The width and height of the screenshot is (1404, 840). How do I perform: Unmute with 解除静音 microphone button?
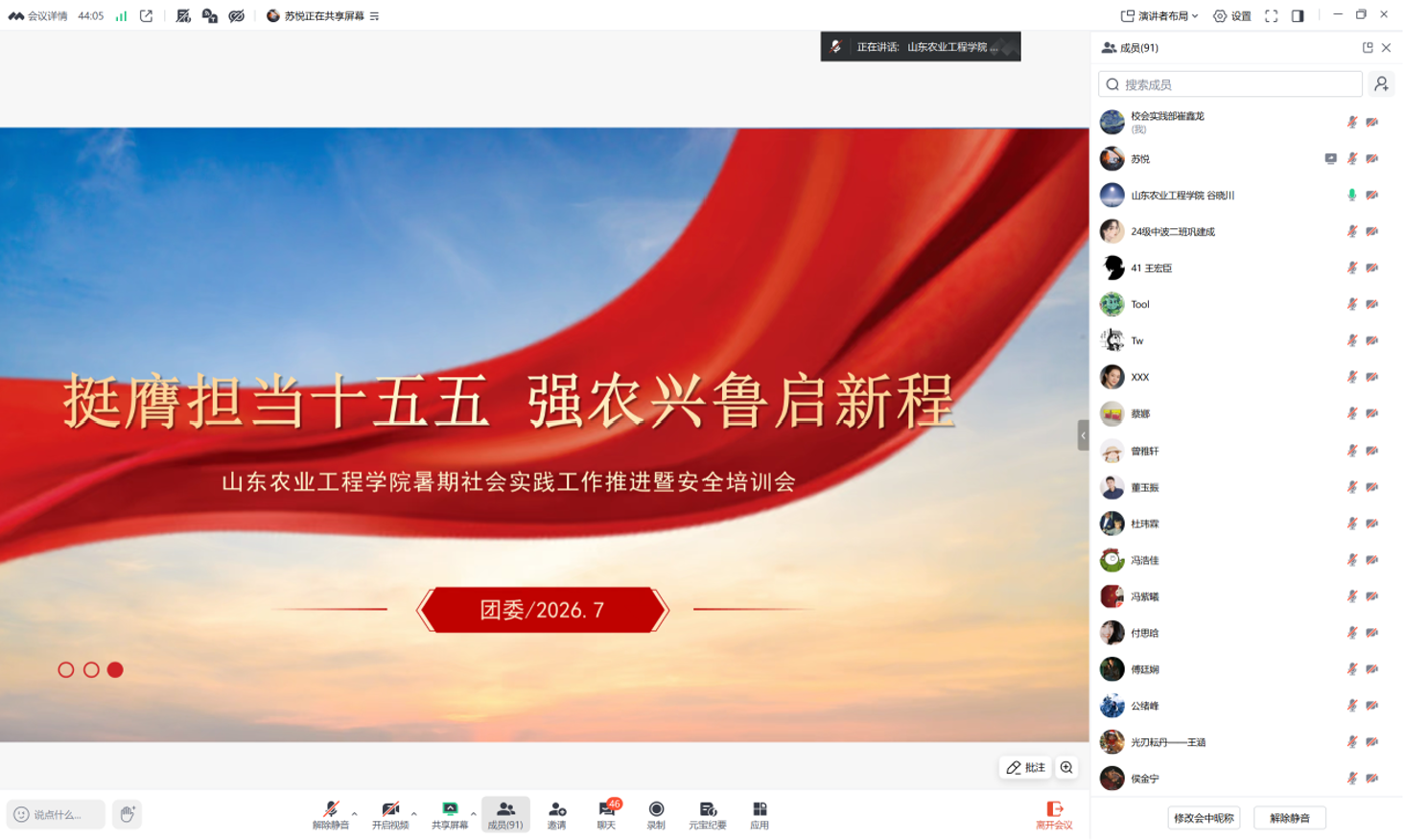pos(331,815)
